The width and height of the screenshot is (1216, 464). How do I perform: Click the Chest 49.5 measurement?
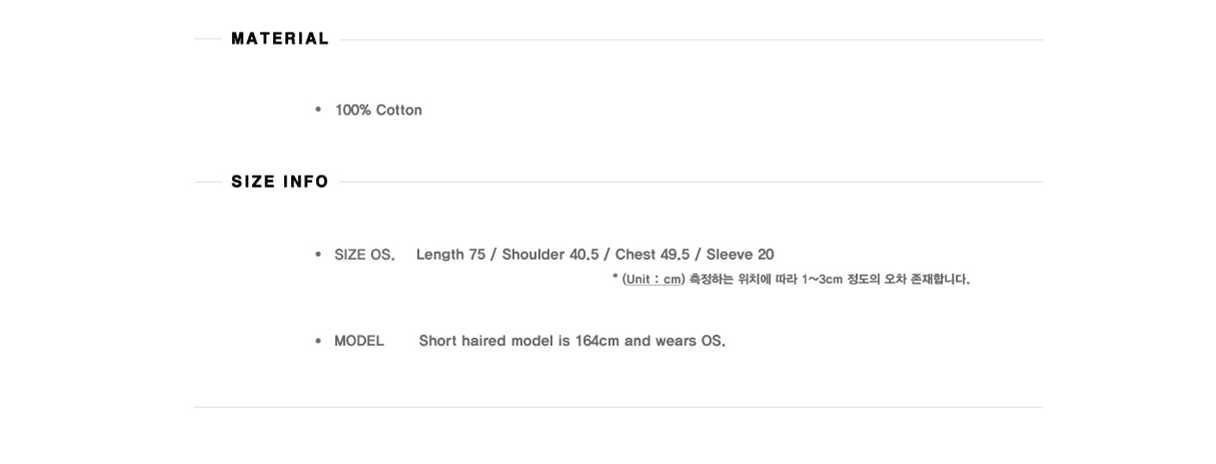pos(651,255)
